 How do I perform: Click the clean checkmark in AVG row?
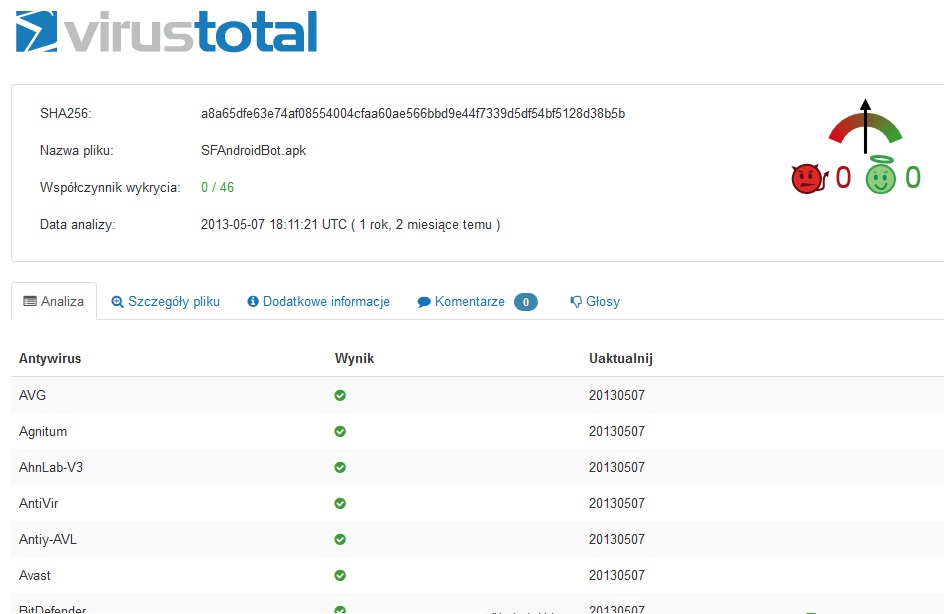tap(340, 395)
